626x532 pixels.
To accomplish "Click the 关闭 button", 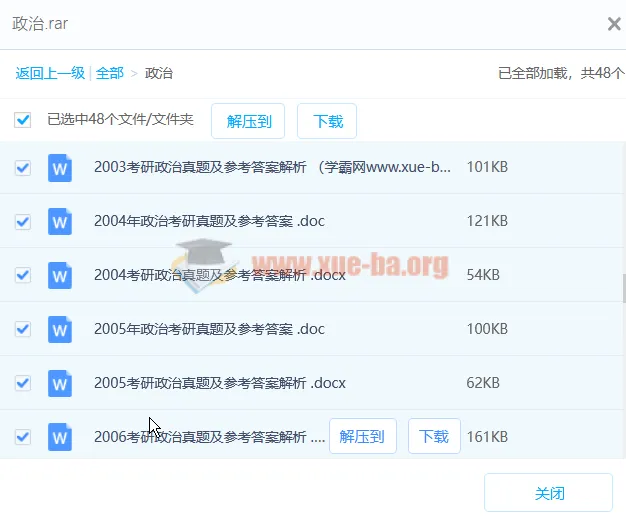I will coord(548,494).
